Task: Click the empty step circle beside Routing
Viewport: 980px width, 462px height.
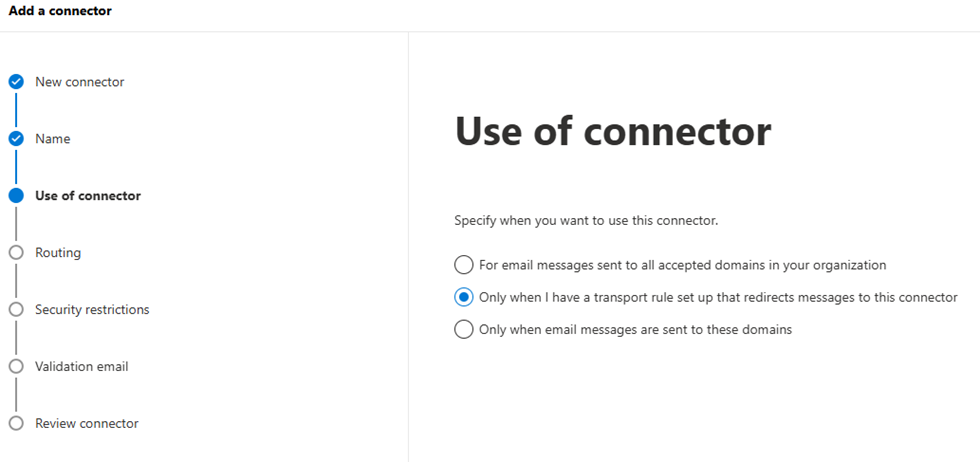Action: point(16,253)
